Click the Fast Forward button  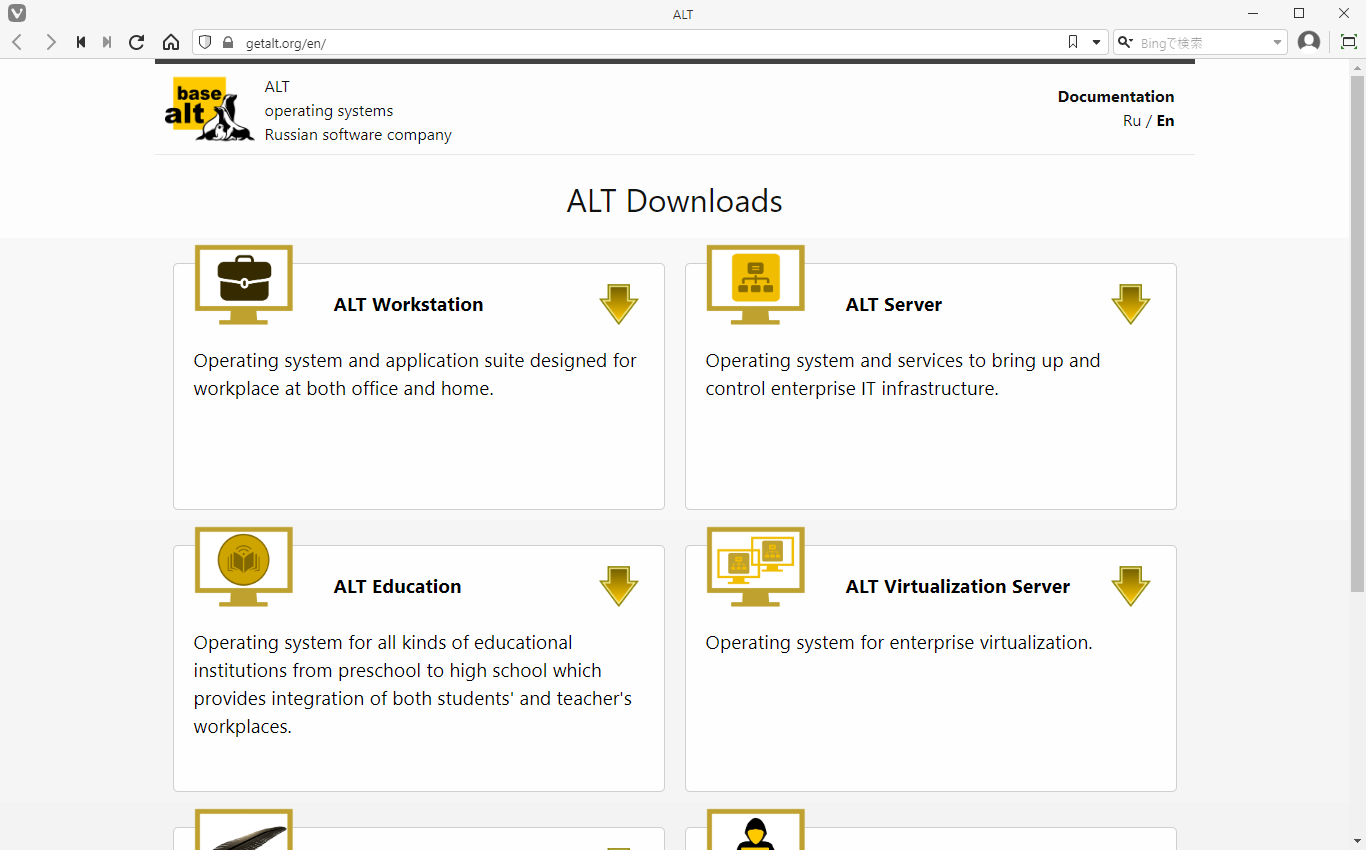(107, 42)
